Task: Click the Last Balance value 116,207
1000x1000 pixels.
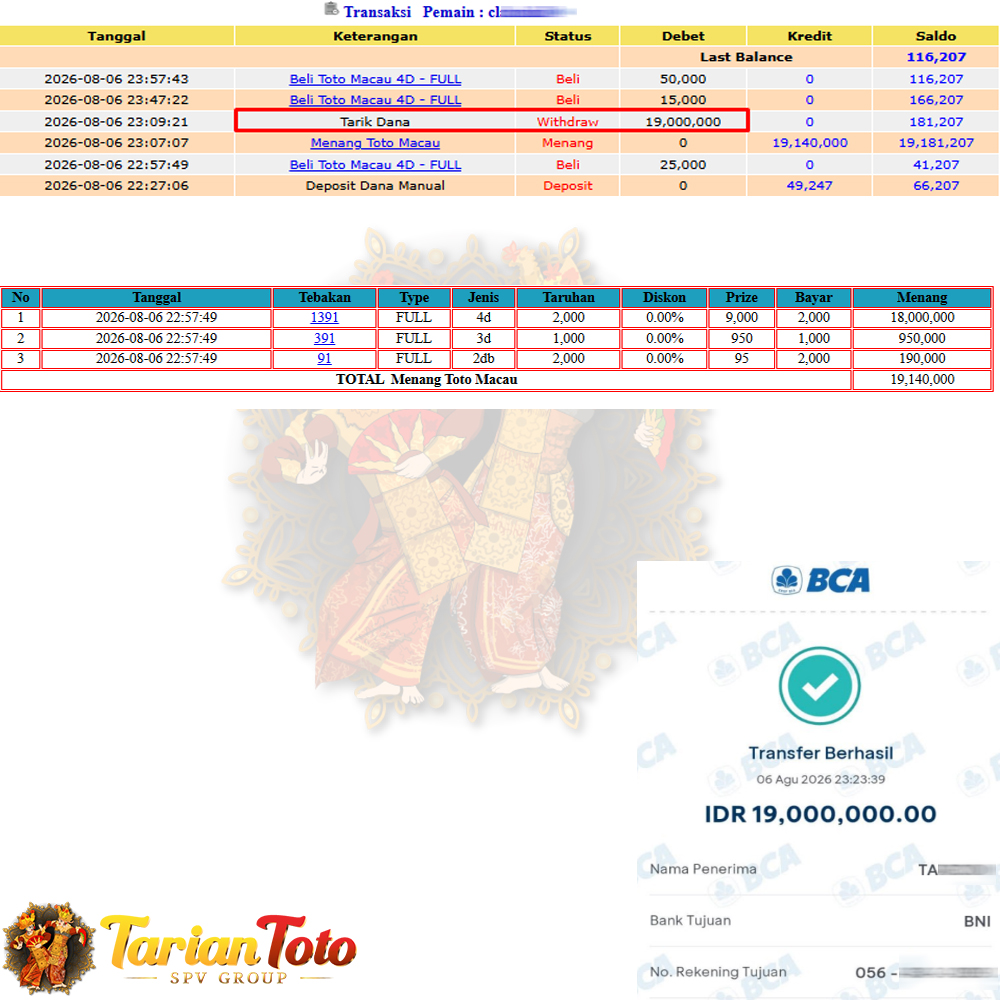Action: (x=936, y=57)
